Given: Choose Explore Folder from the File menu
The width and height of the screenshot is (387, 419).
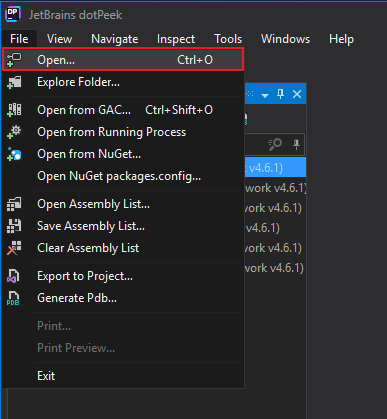Looking at the screenshot, I should tap(123, 82).
